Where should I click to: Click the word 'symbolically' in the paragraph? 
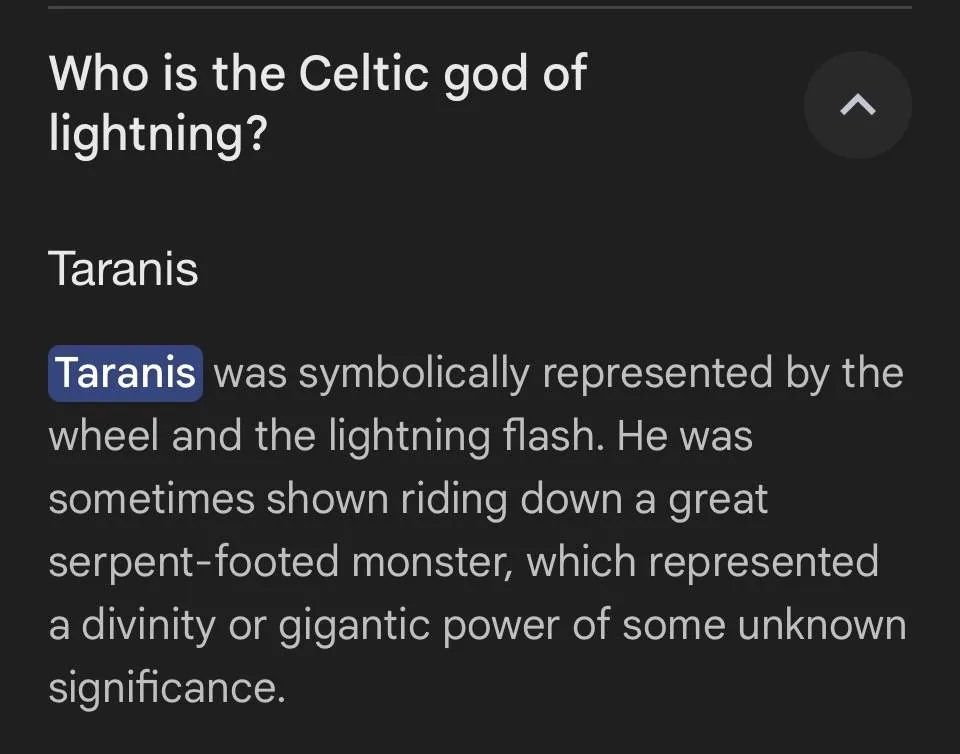[414, 375]
